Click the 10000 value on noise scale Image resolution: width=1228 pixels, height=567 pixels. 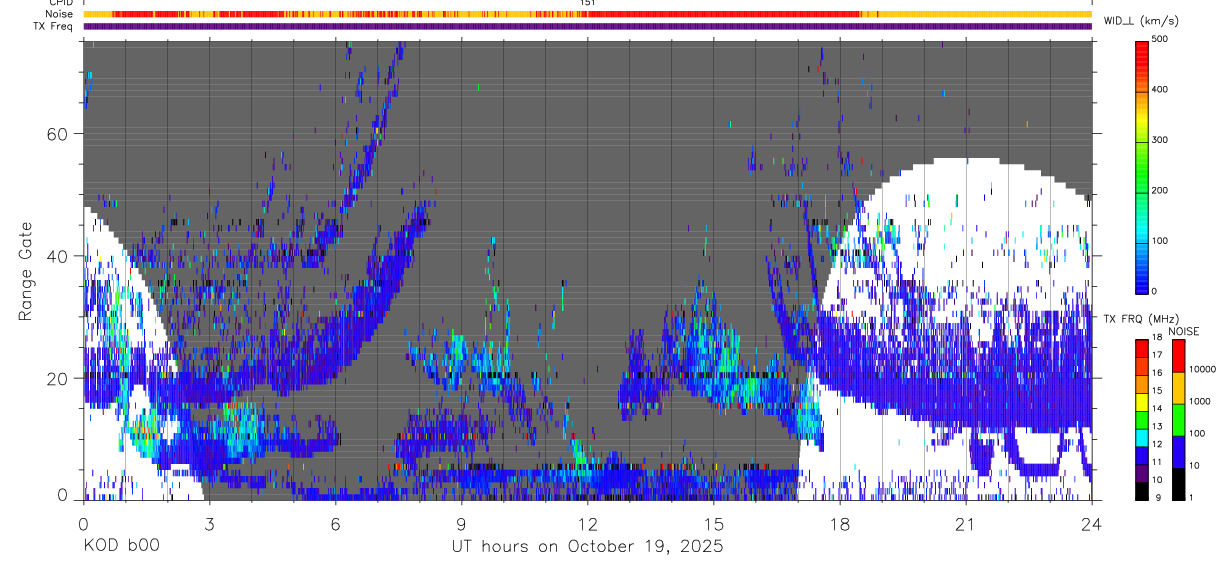(x=1202, y=369)
